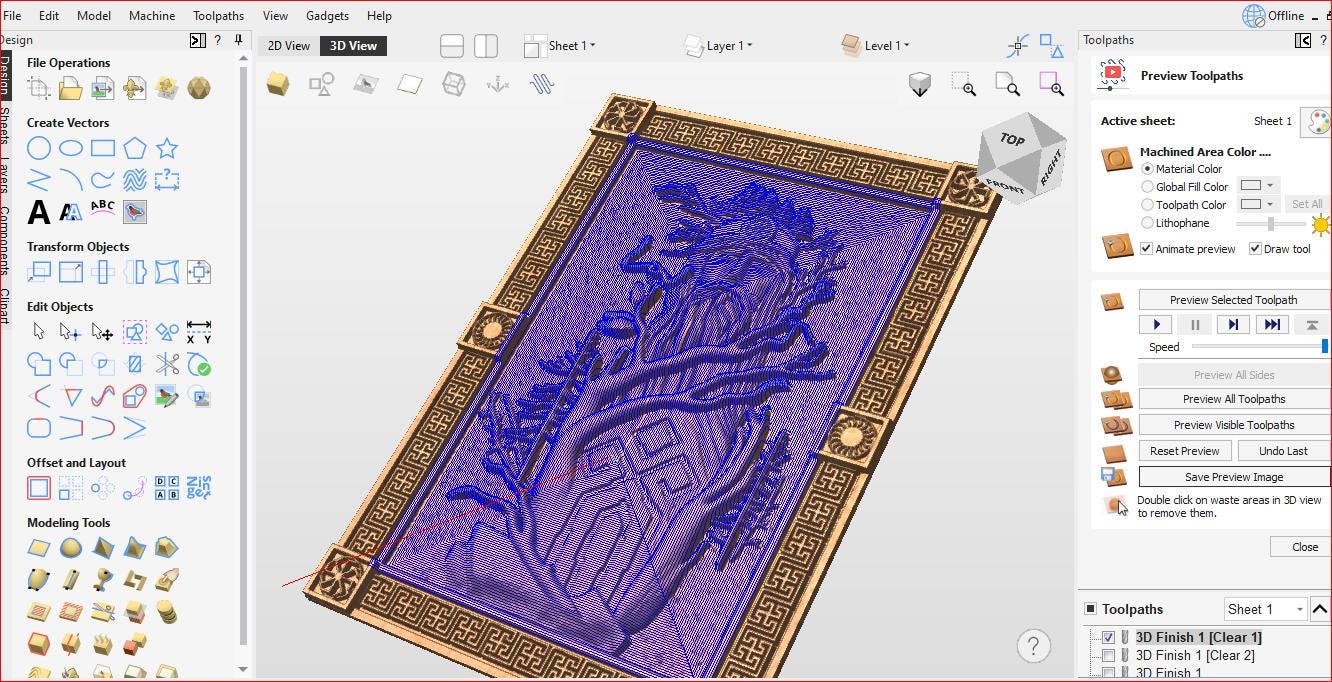This screenshot has width=1332, height=682.
Task: Select the wavy vector texture tool
Action: click(134, 181)
